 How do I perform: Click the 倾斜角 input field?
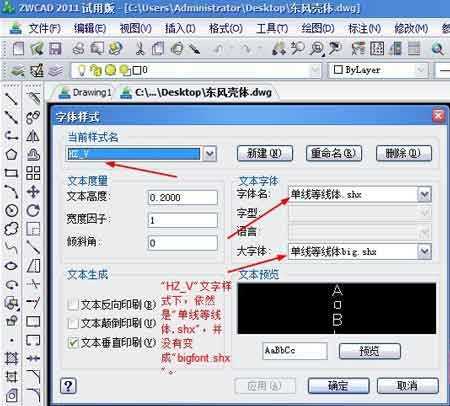click(x=182, y=243)
